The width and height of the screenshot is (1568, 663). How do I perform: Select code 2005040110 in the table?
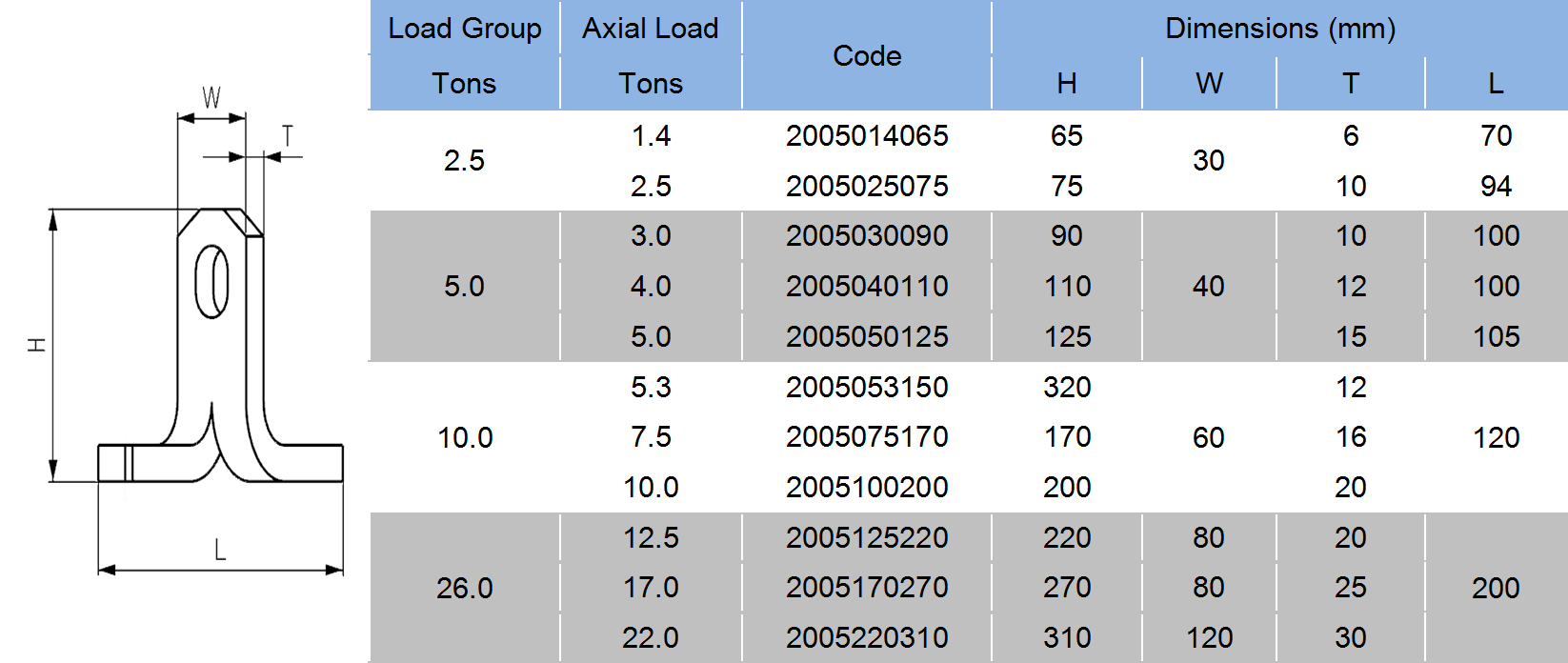click(866, 286)
